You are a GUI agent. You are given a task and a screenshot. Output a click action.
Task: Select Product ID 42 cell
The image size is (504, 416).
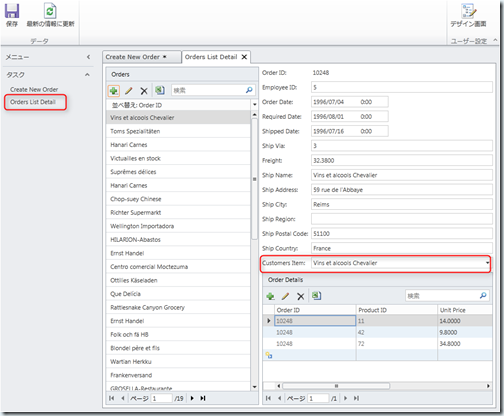coord(397,332)
